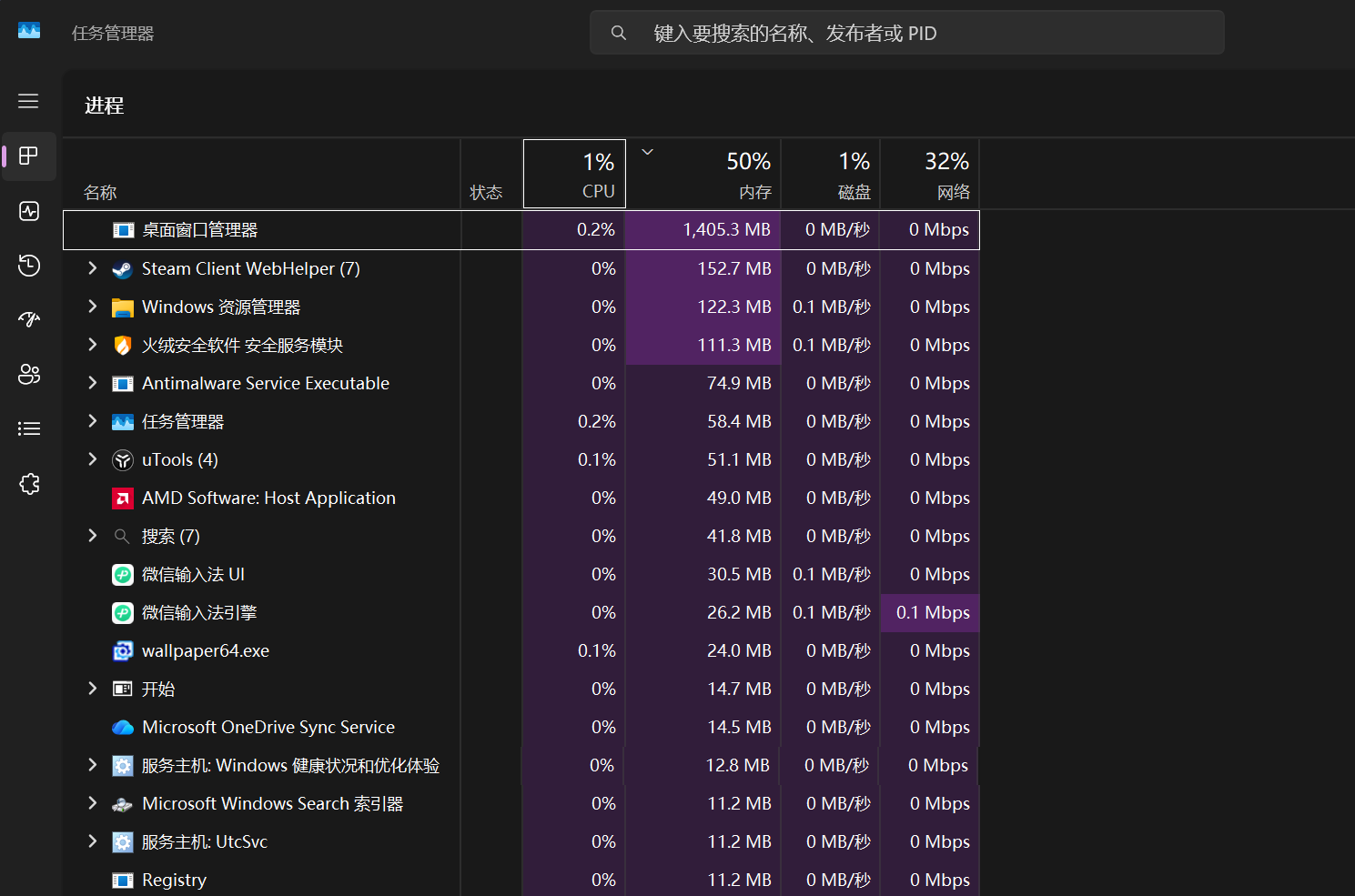Image resolution: width=1355 pixels, height=896 pixels.
Task: Sort by the 状态 column header
Action: pos(491,174)
